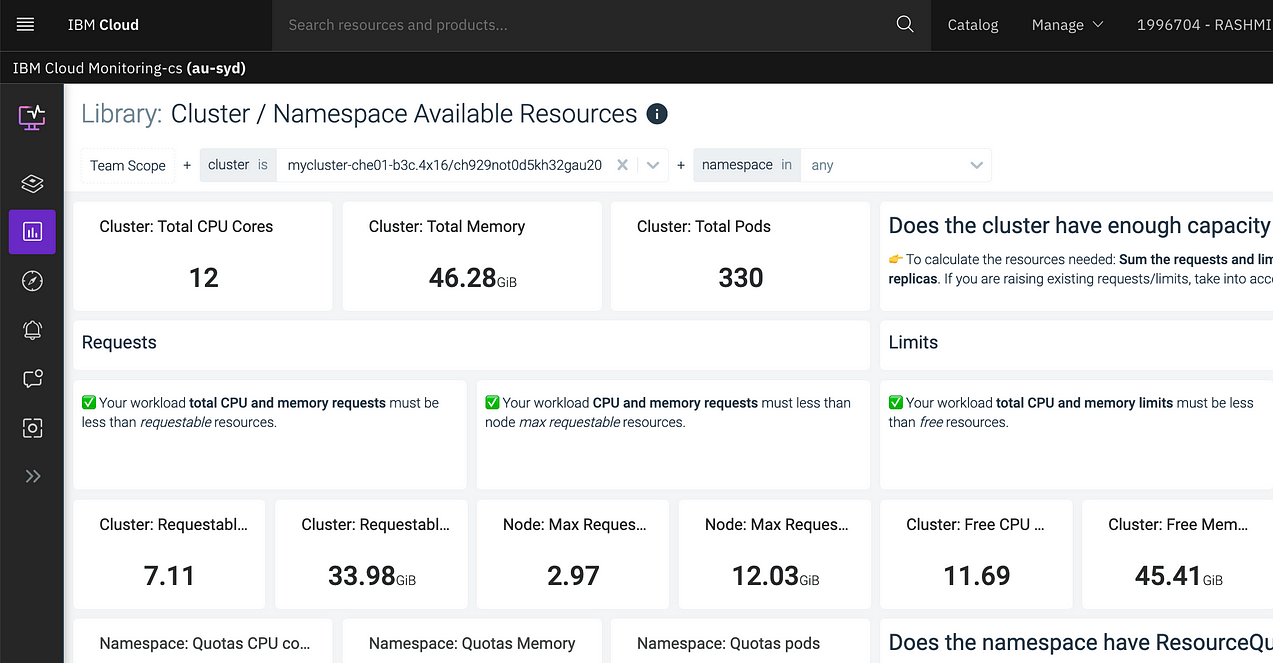
Task: Focus the Search resources and products field
Action: tap(586, 25)
